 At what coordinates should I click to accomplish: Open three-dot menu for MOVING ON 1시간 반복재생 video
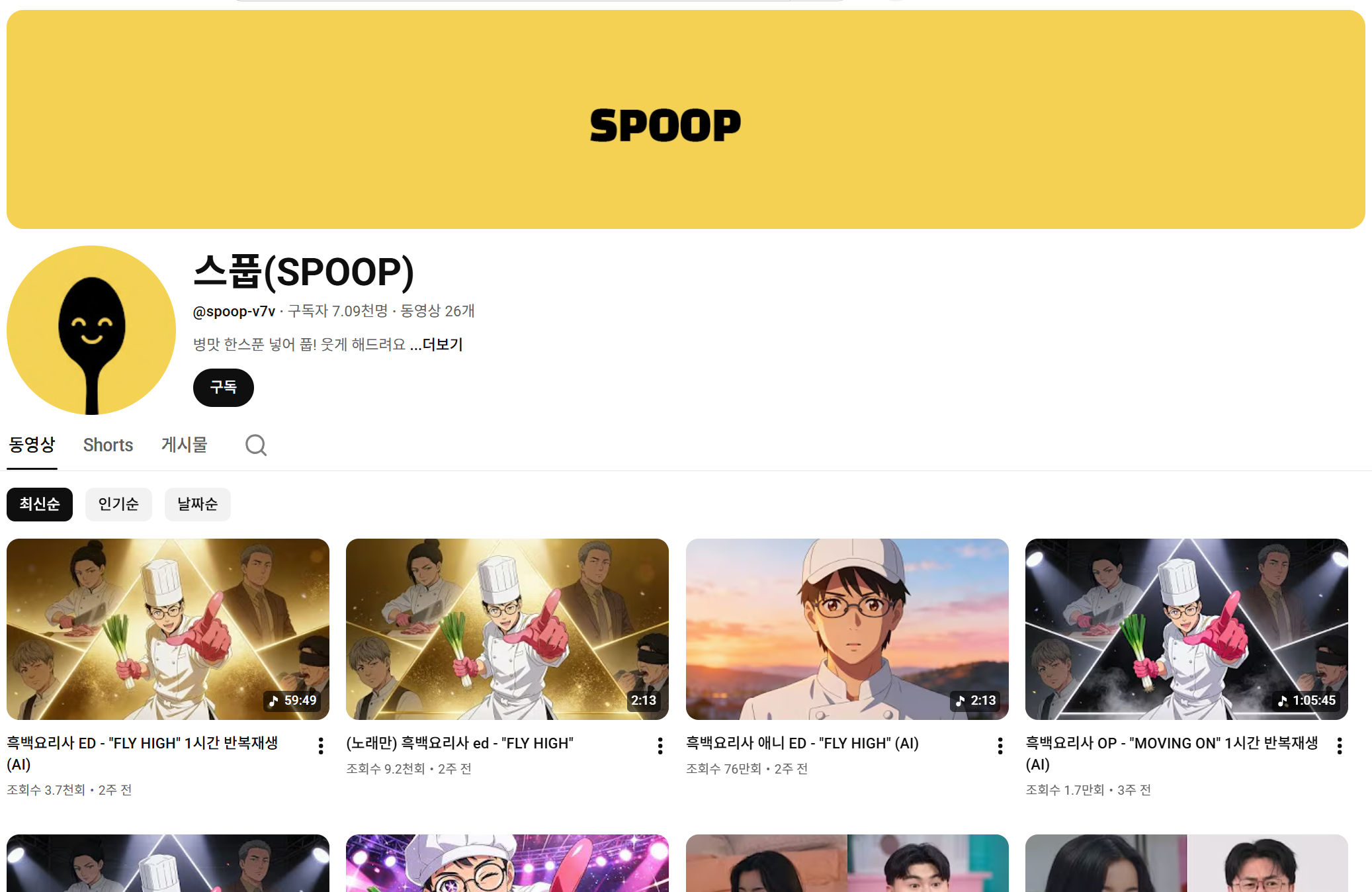pos(1340,746)
